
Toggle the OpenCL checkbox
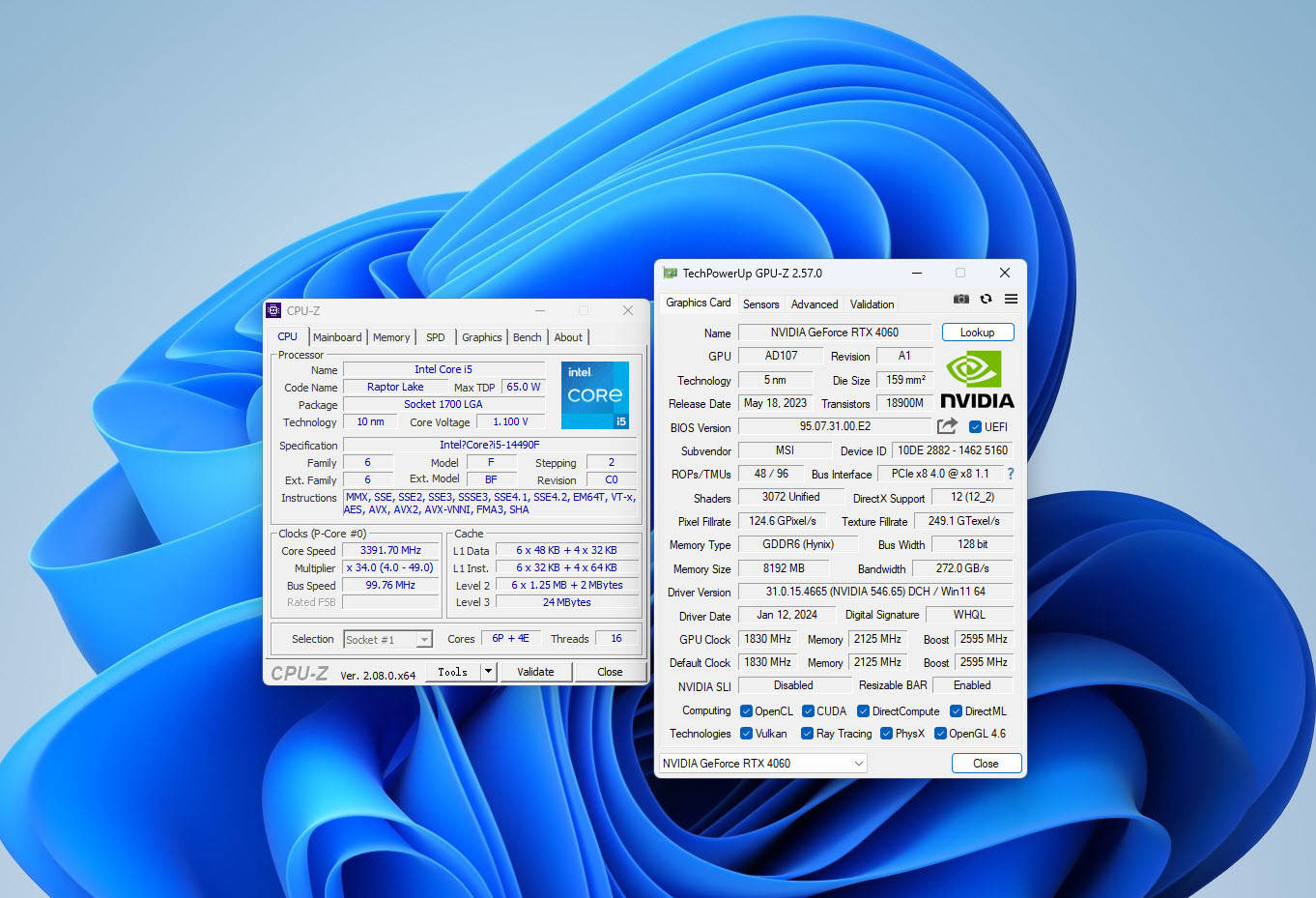[746, 711]
